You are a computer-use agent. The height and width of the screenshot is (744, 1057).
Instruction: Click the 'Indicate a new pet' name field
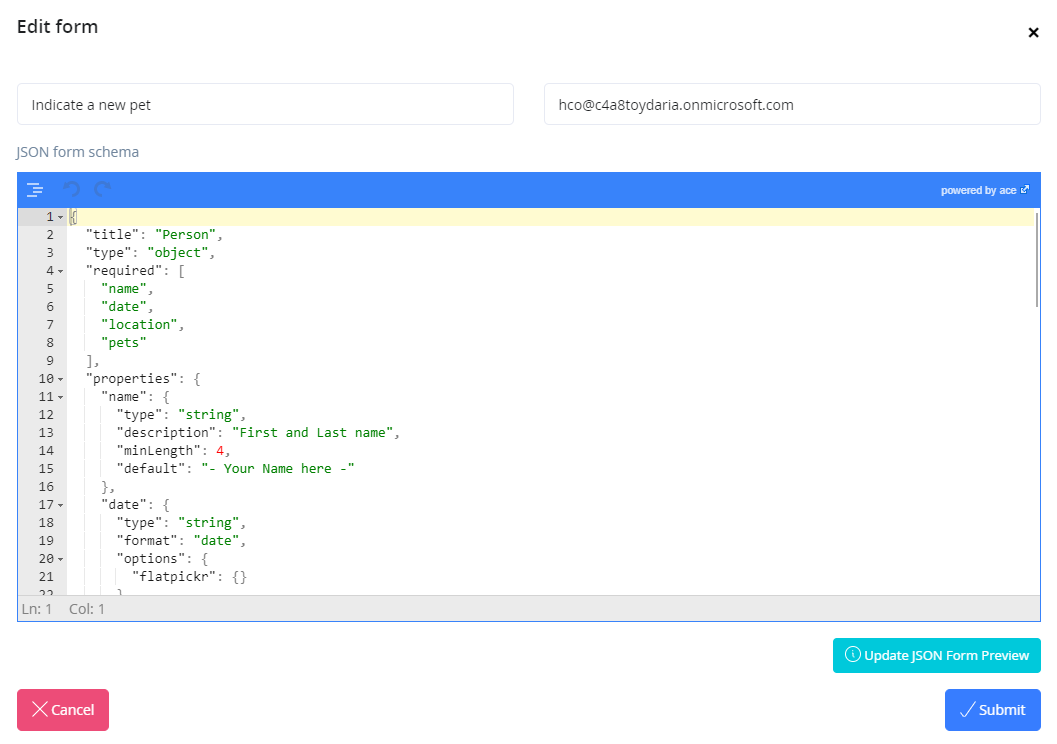tap(265, 104)
